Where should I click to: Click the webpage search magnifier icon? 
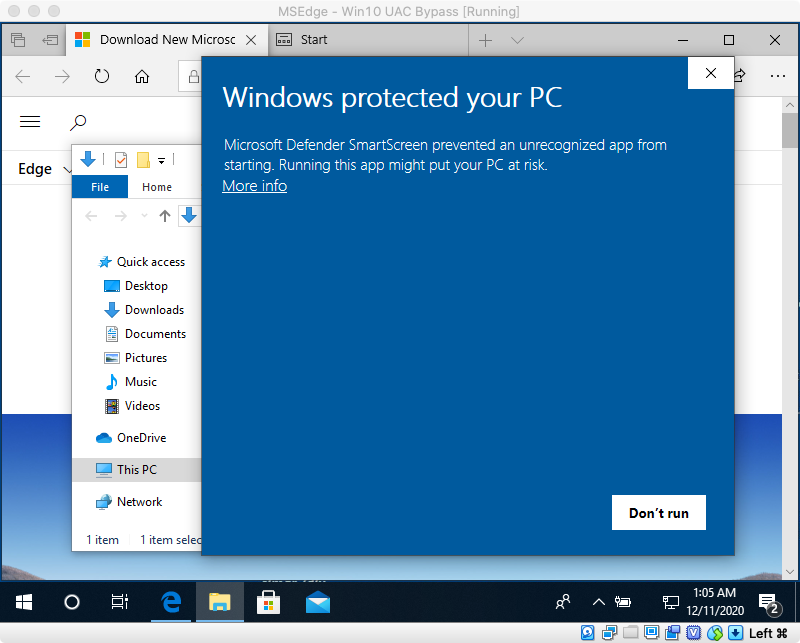pyautogui.click(x=78, y=122)
